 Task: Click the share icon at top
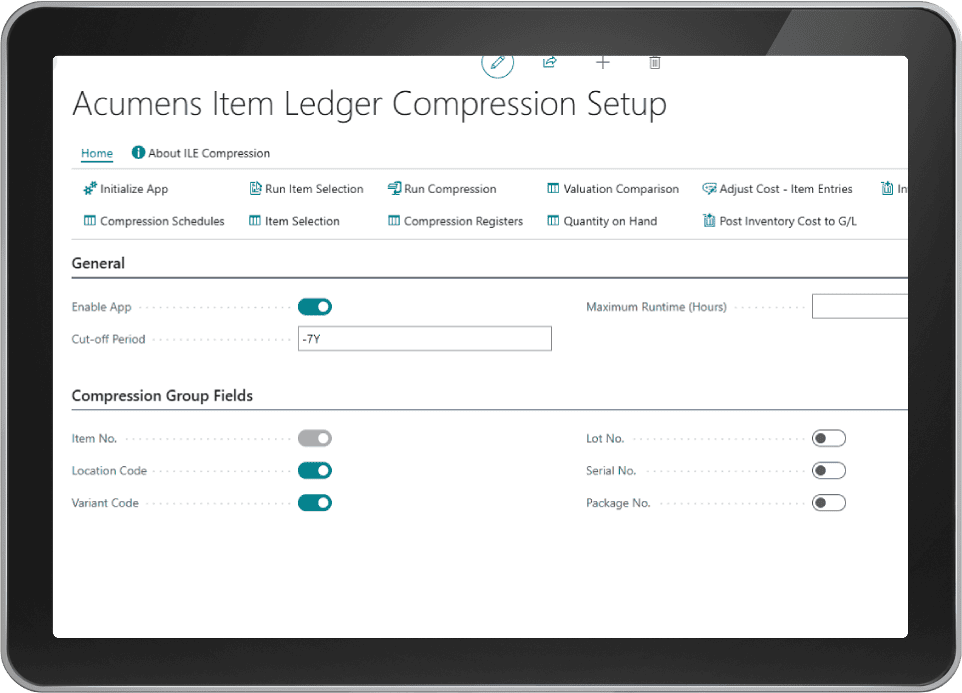pyautogui.click(x=550, y=62)
